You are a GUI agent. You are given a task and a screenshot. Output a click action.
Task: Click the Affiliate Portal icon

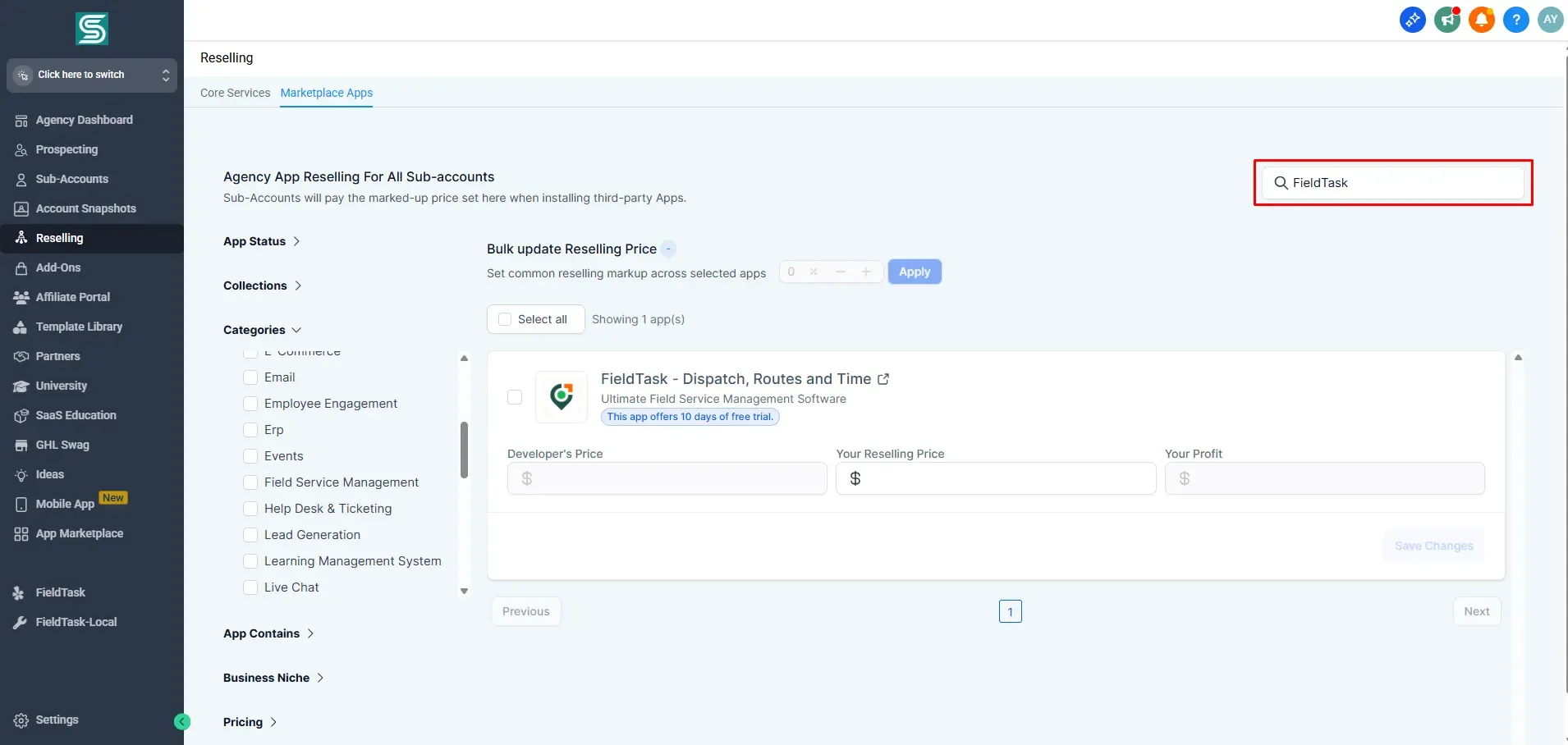[x=21, y=298]
